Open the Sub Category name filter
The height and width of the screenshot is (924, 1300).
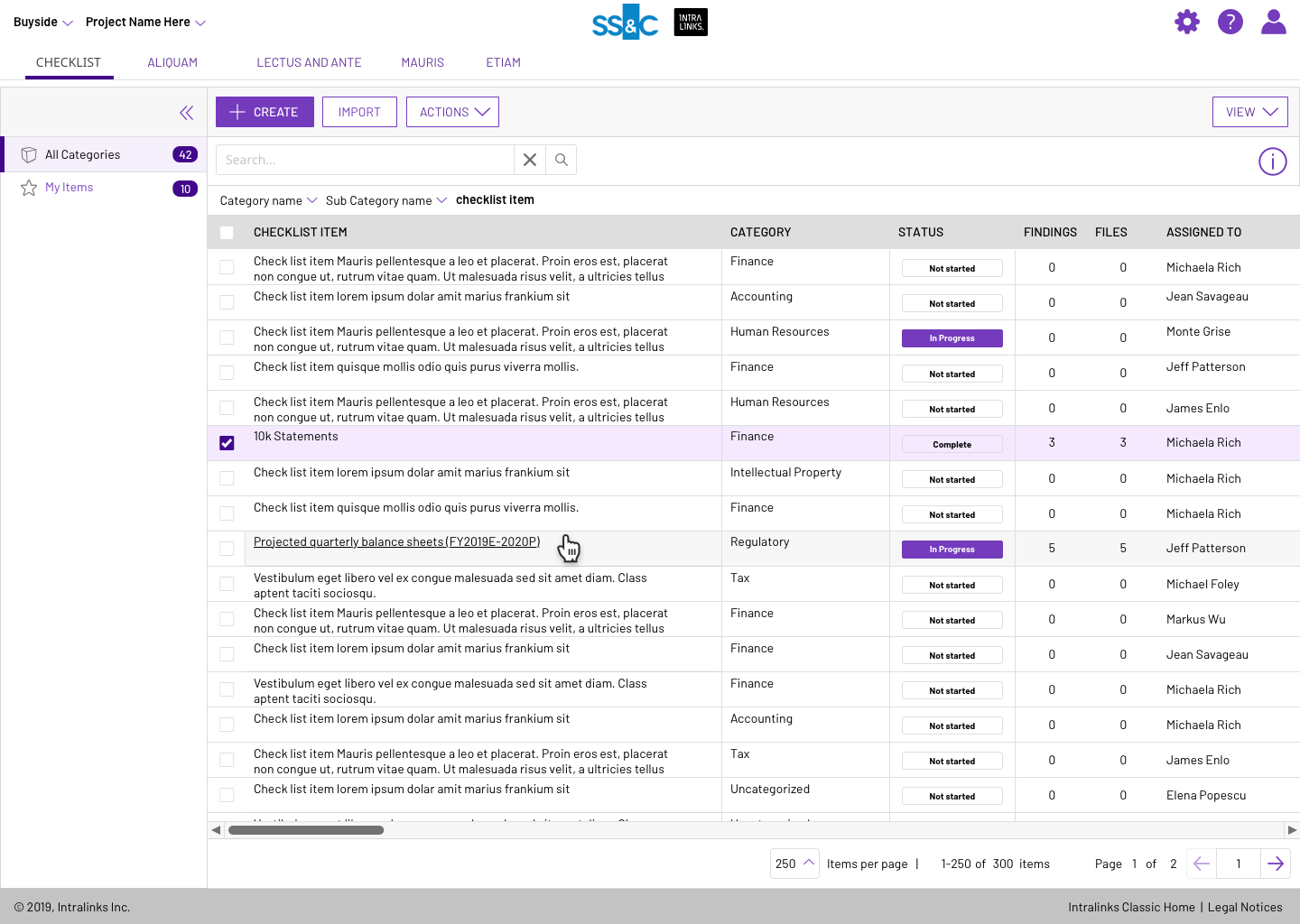tap(386, 200)
